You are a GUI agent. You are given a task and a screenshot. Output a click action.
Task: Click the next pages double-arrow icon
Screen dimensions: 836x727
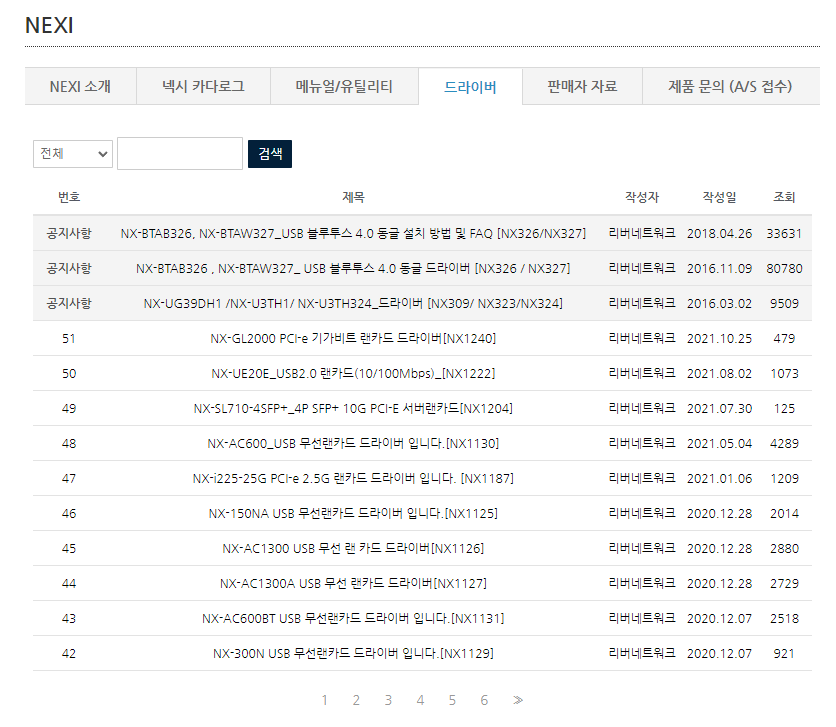pyautogui.click(x=518, y=700)
